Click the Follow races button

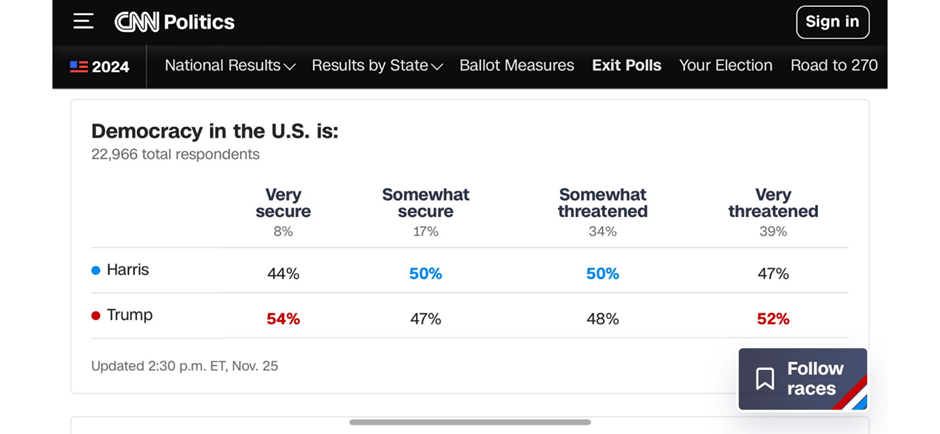click(803, 379)
